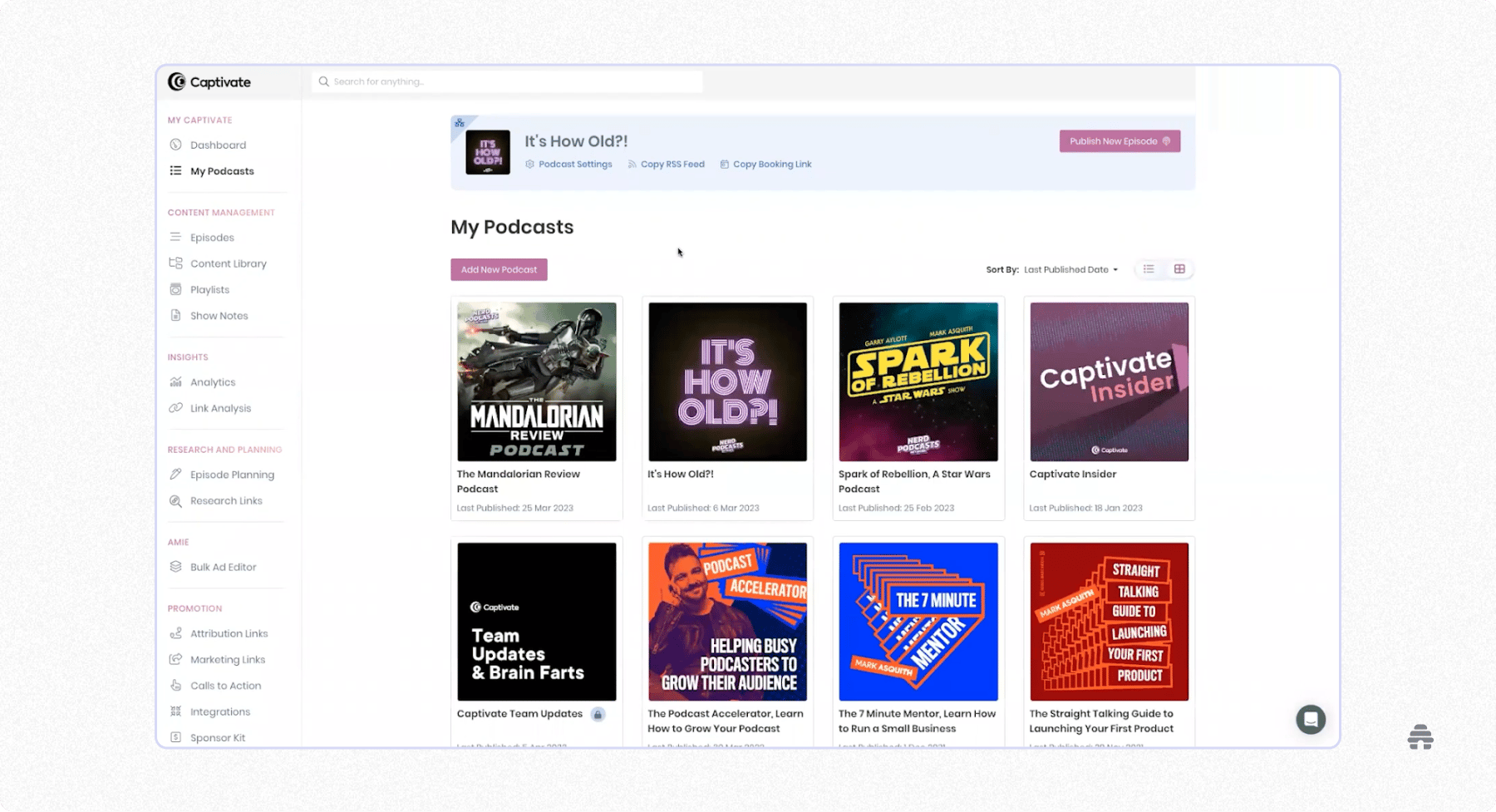
Task: Select the Analytics icon under Insights
Action: pos(175,381)
